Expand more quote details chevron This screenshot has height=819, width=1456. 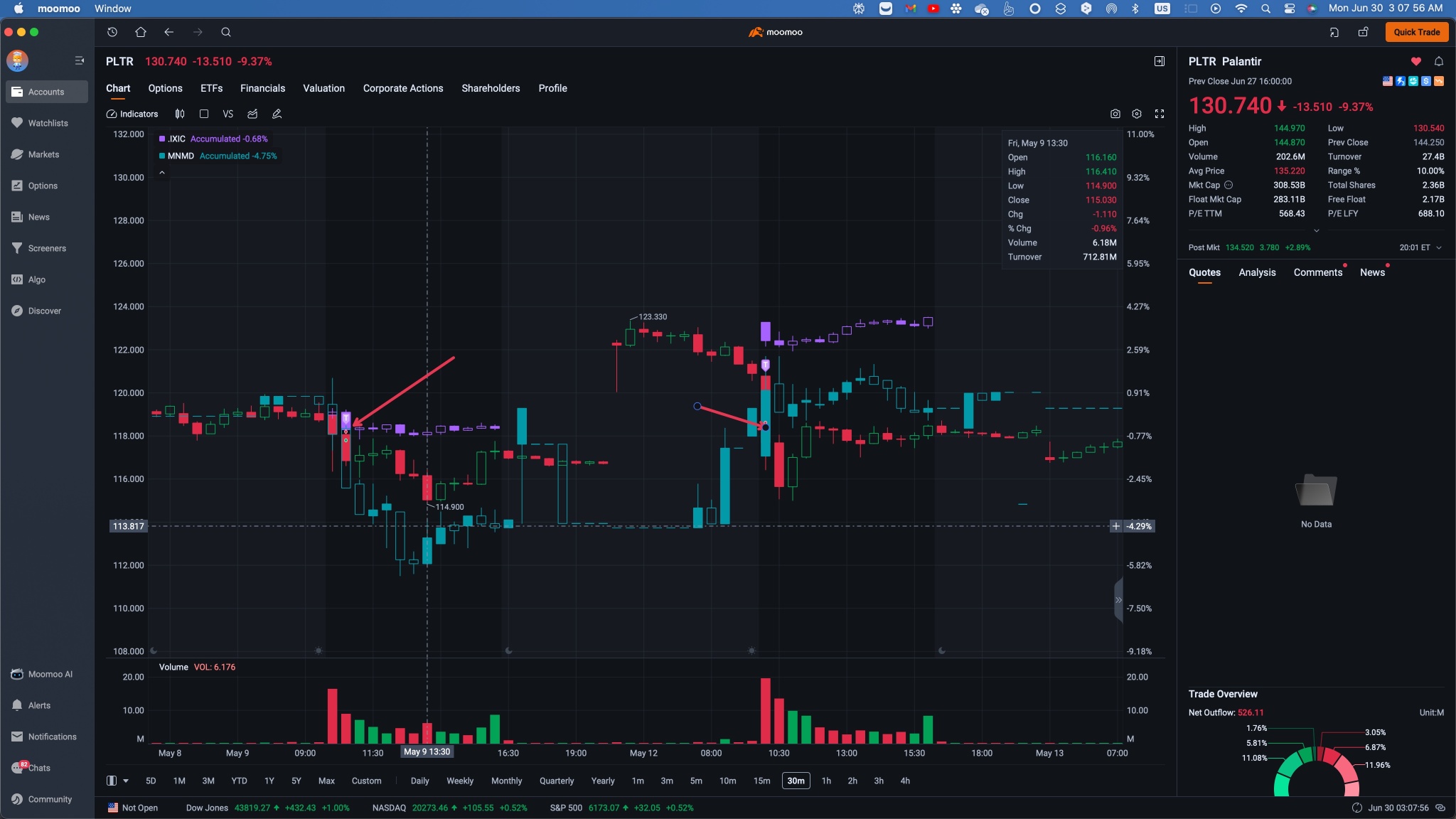[1317, 230]
